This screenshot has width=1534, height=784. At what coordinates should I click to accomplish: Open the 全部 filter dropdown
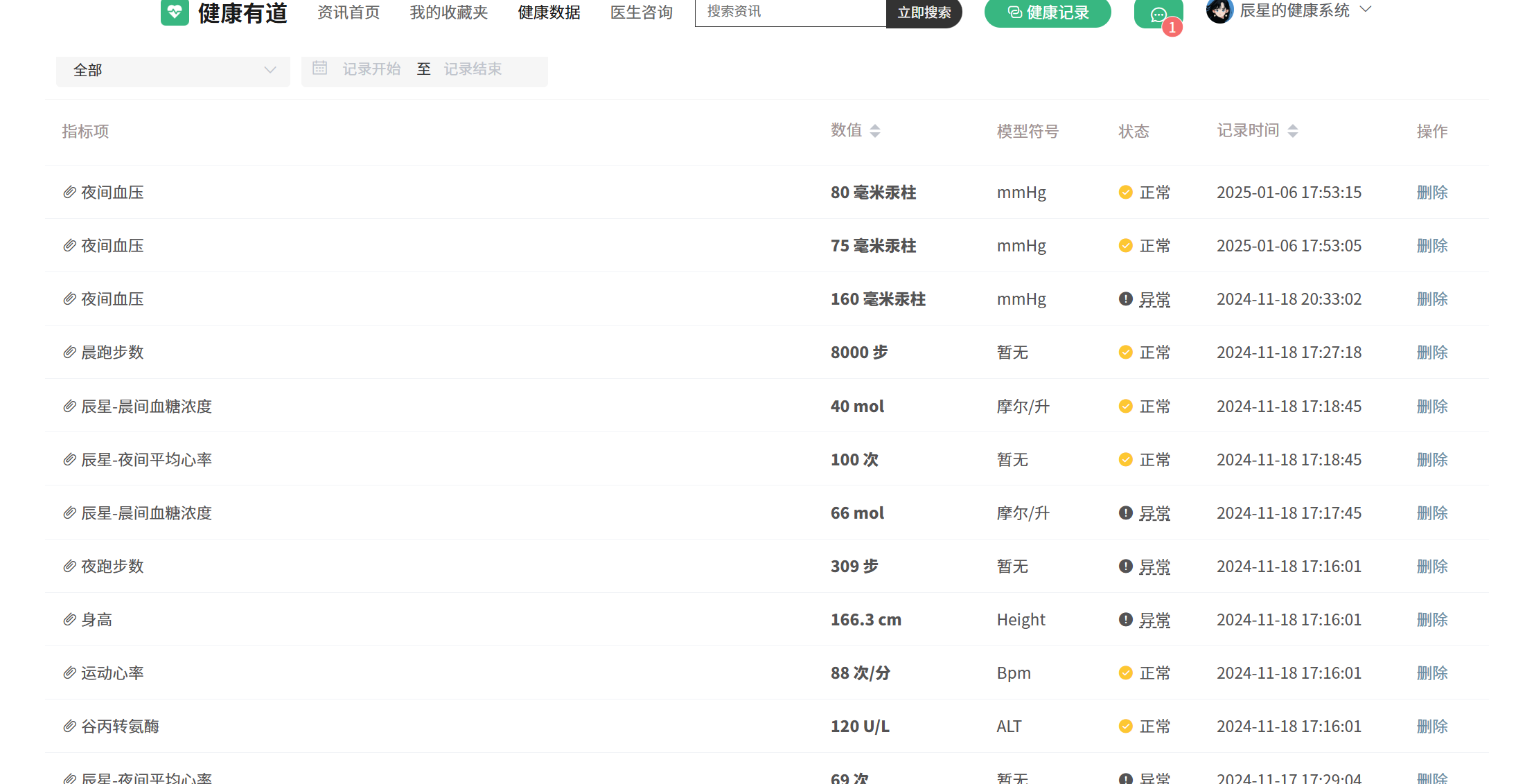point(173,70)
